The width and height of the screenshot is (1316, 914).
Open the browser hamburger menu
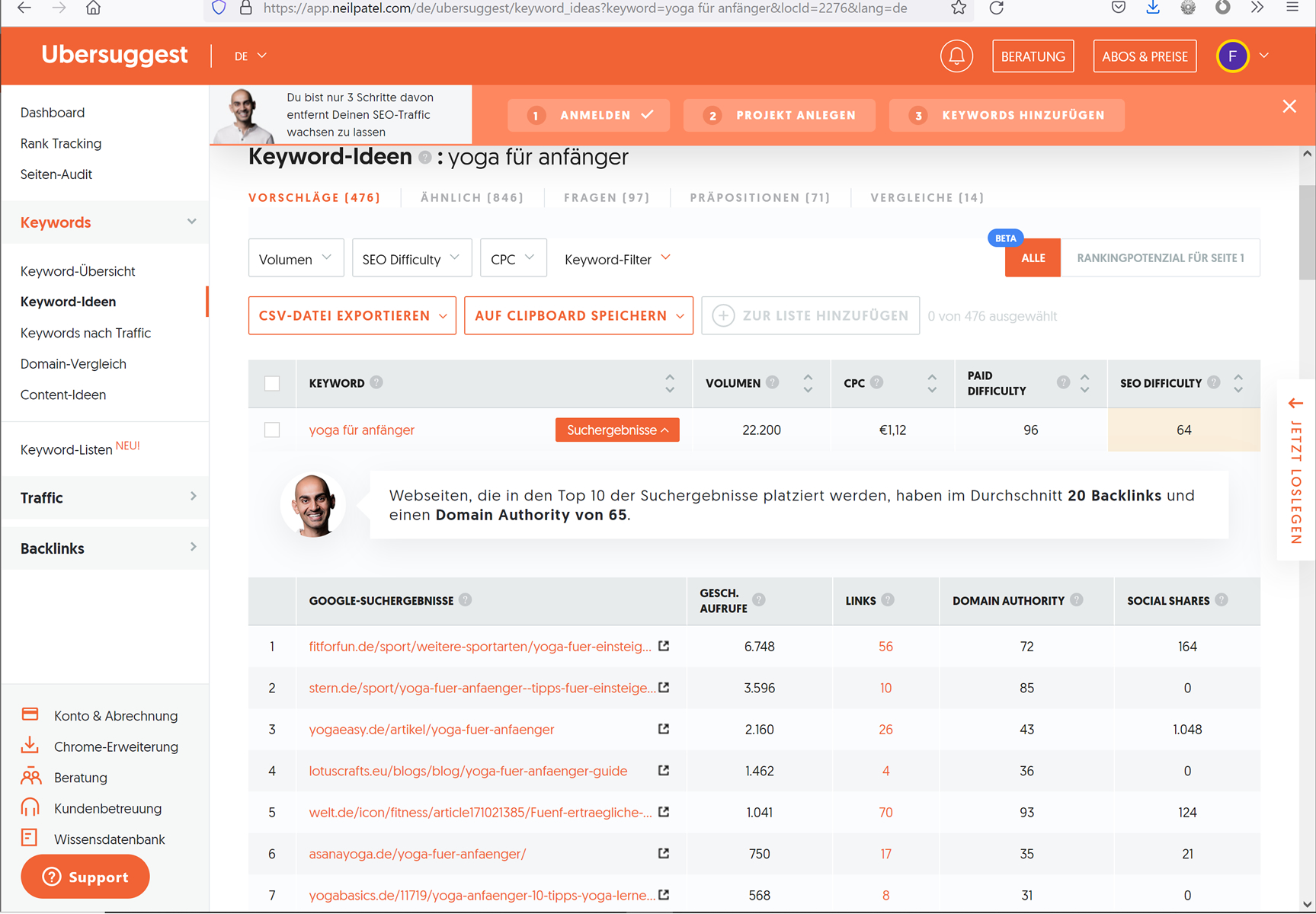click(1292, 8)
